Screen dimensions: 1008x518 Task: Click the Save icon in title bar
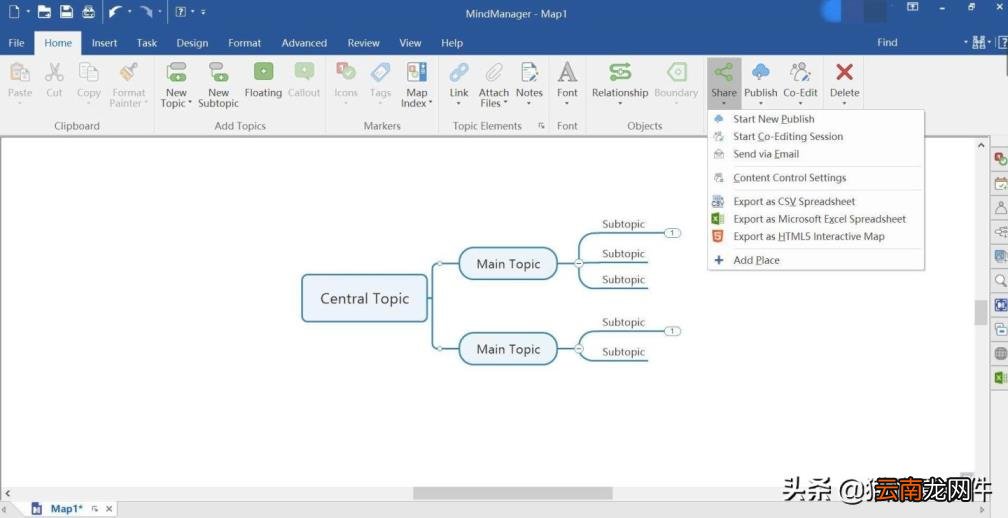coord(66,12)
